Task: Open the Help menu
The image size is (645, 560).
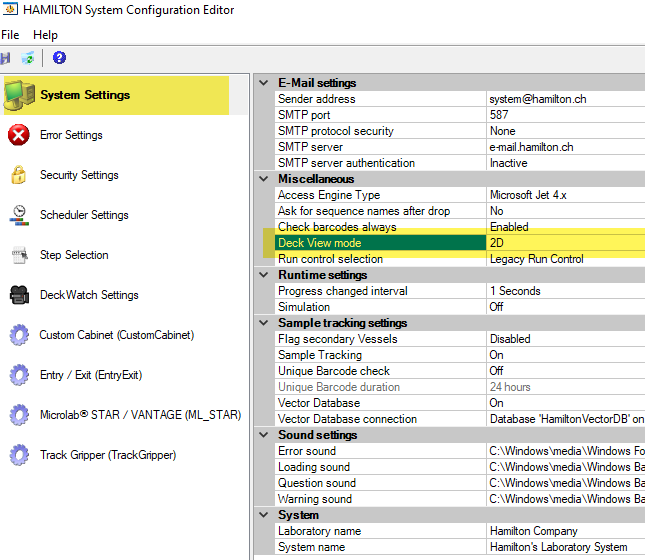Action: coord(45,35)
